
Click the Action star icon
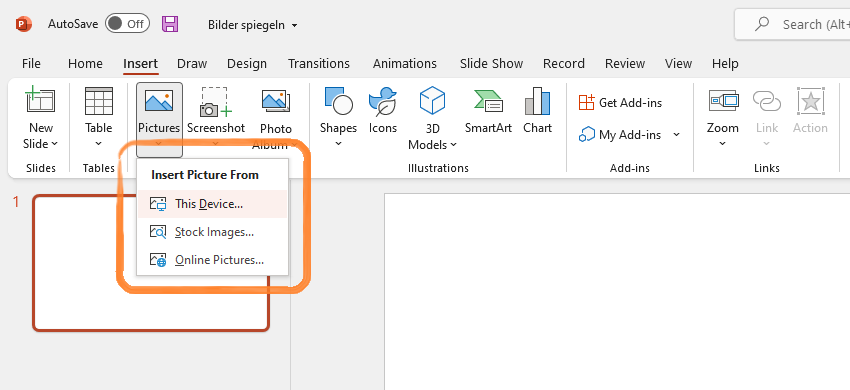click(810, 101)
